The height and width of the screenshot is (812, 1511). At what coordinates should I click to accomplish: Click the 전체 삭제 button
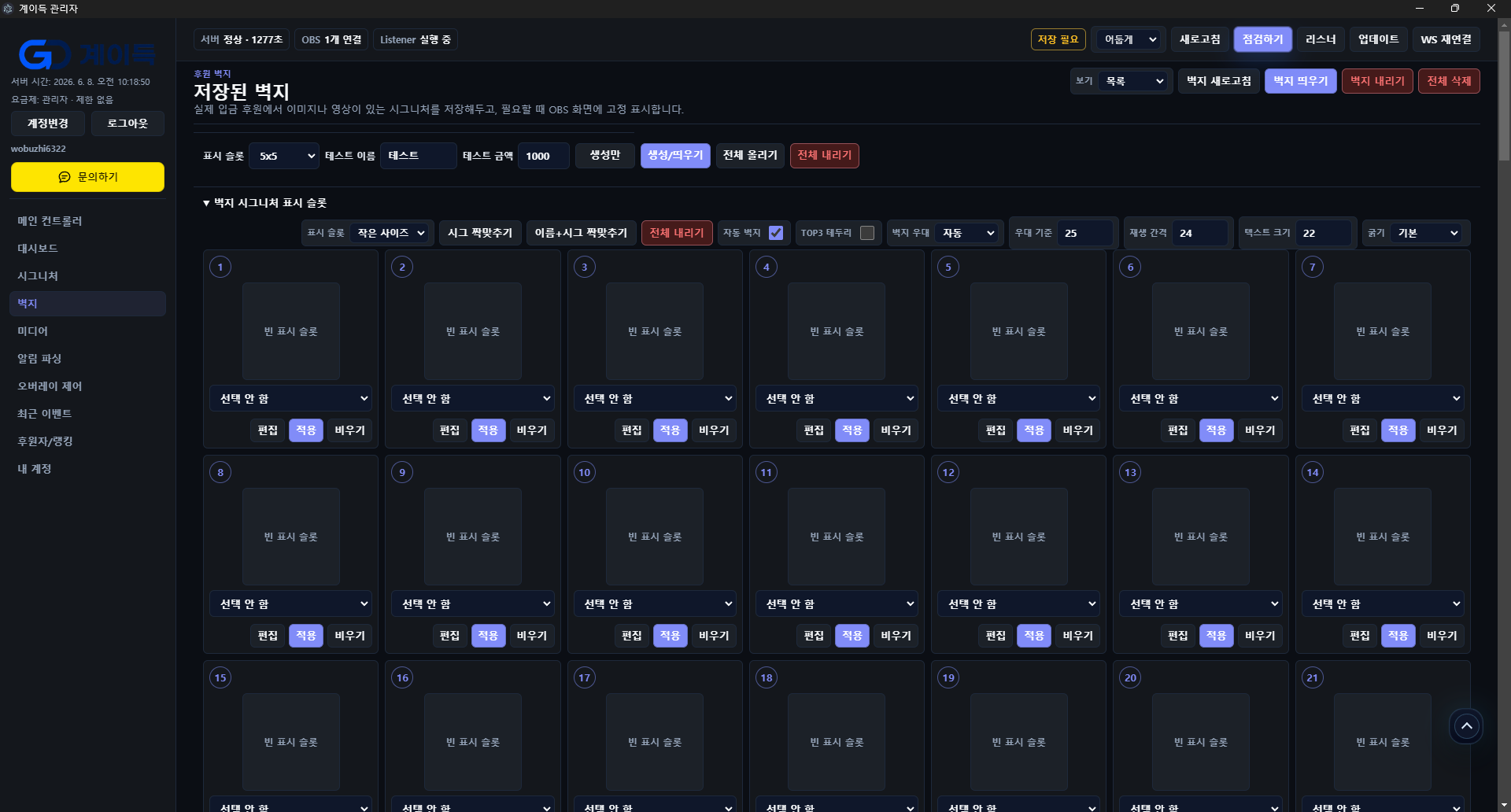[1449, 81]
